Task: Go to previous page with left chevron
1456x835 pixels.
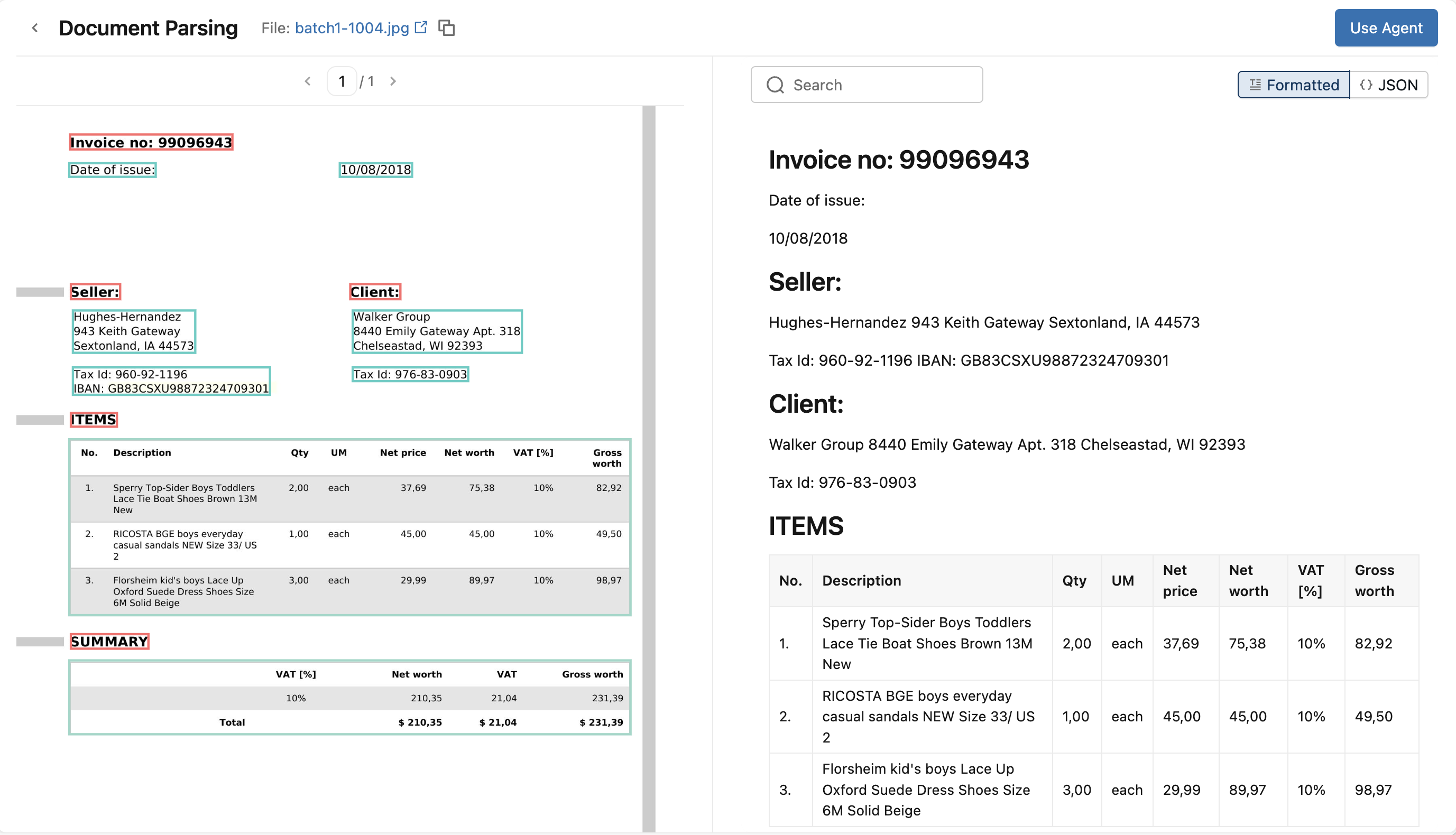Action: pyautogui.click(x=308, y=81)
